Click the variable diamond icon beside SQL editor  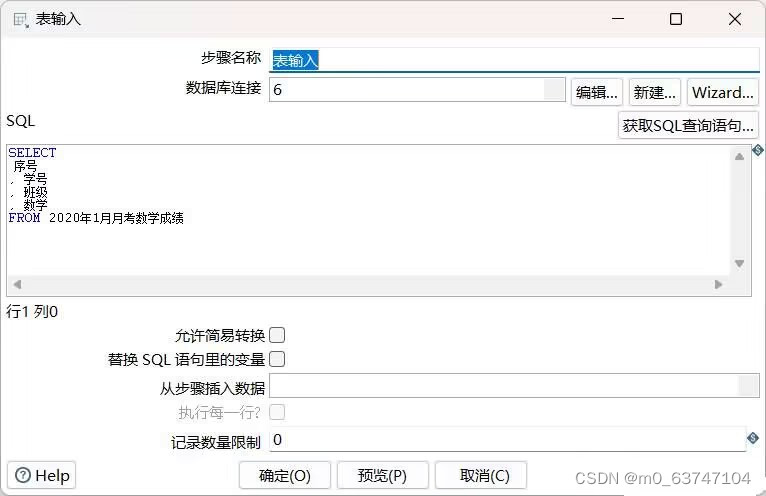tap(758, 150)
